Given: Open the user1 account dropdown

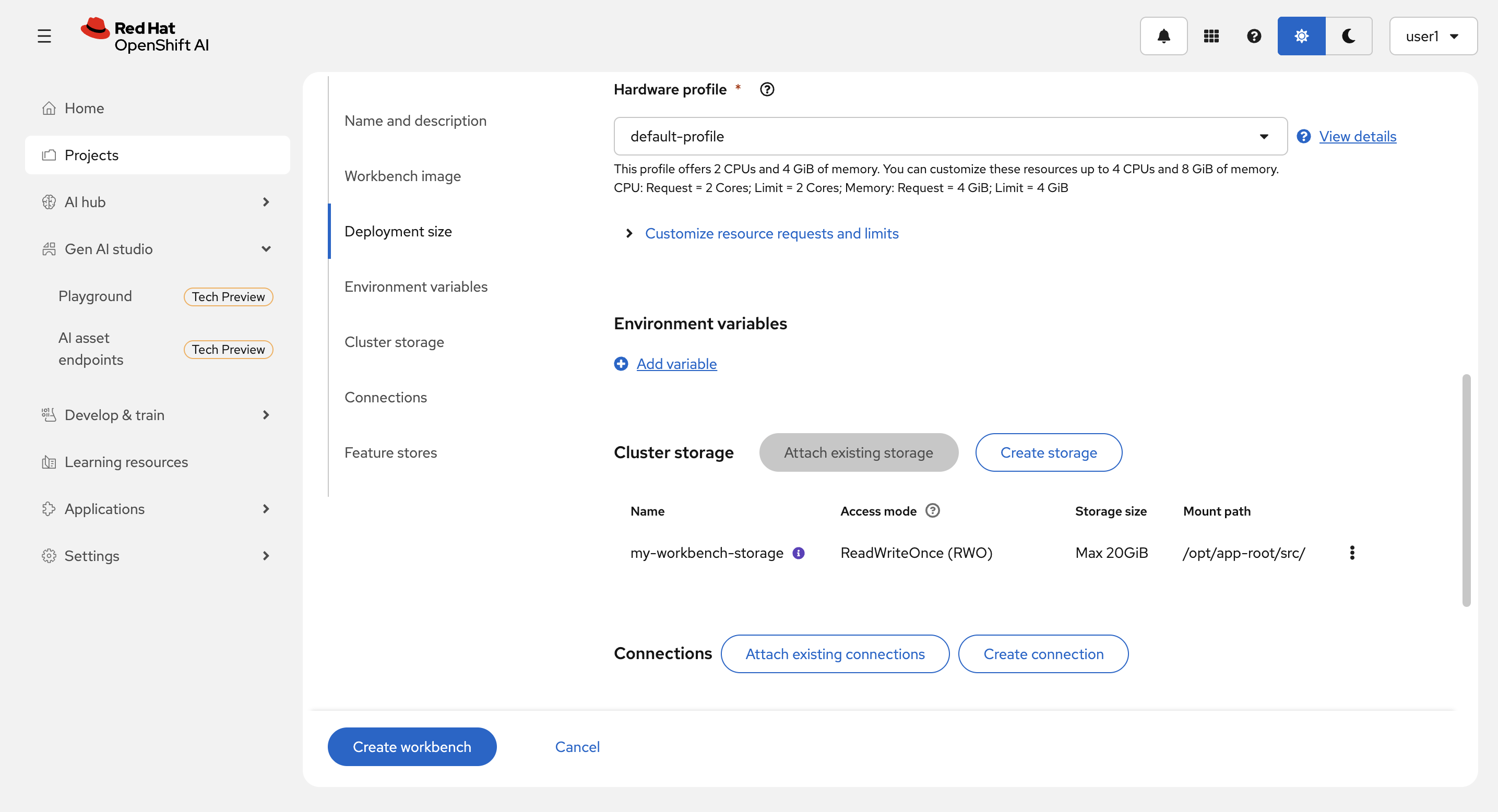Looking at the screenshot, I should (x=1432, y=36).
